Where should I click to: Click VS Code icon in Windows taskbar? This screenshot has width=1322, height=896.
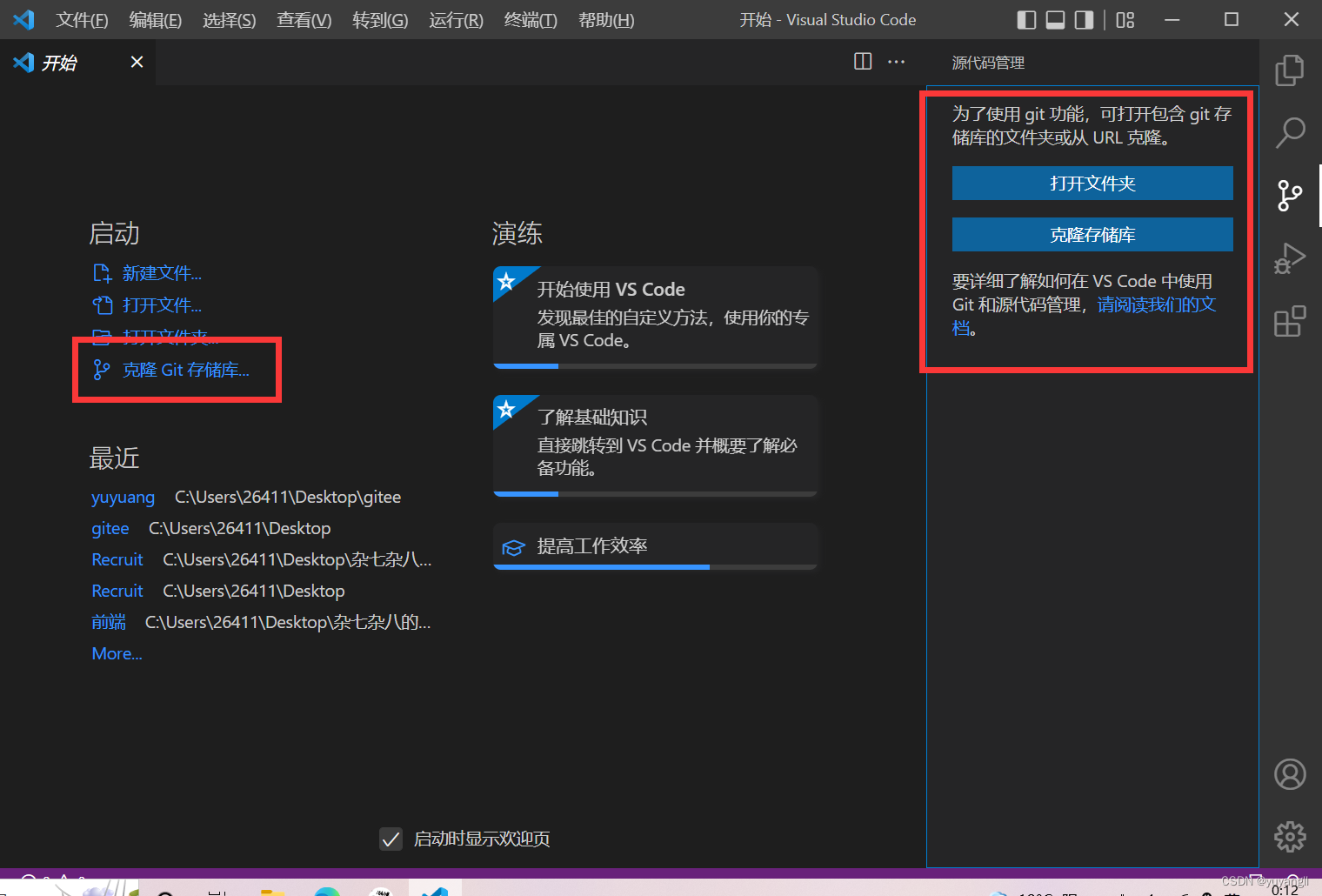click(434, 889)
